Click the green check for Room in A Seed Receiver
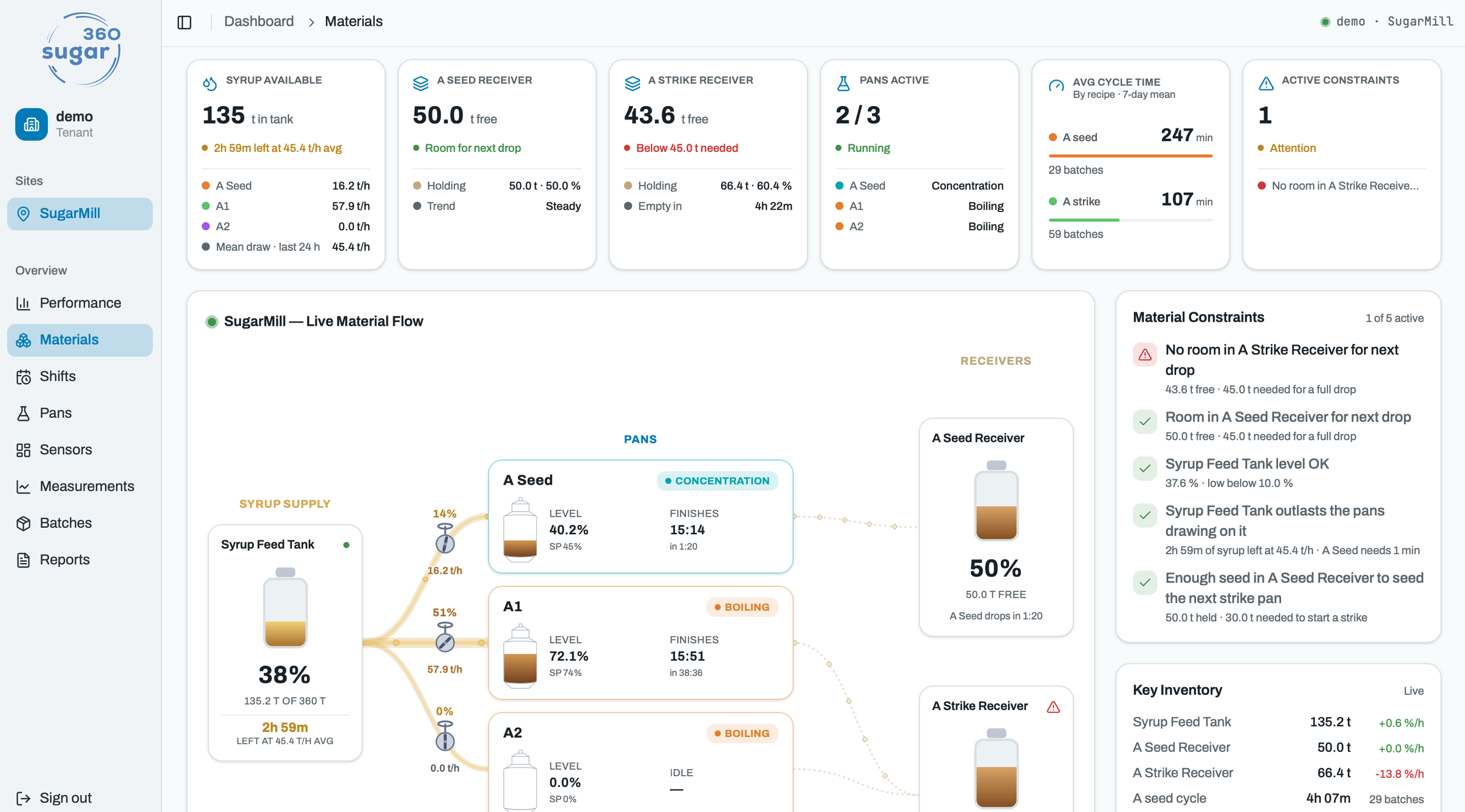The height and width of the screenshot is (812, 1465). pyautogui.click(x=1144, y=422)
